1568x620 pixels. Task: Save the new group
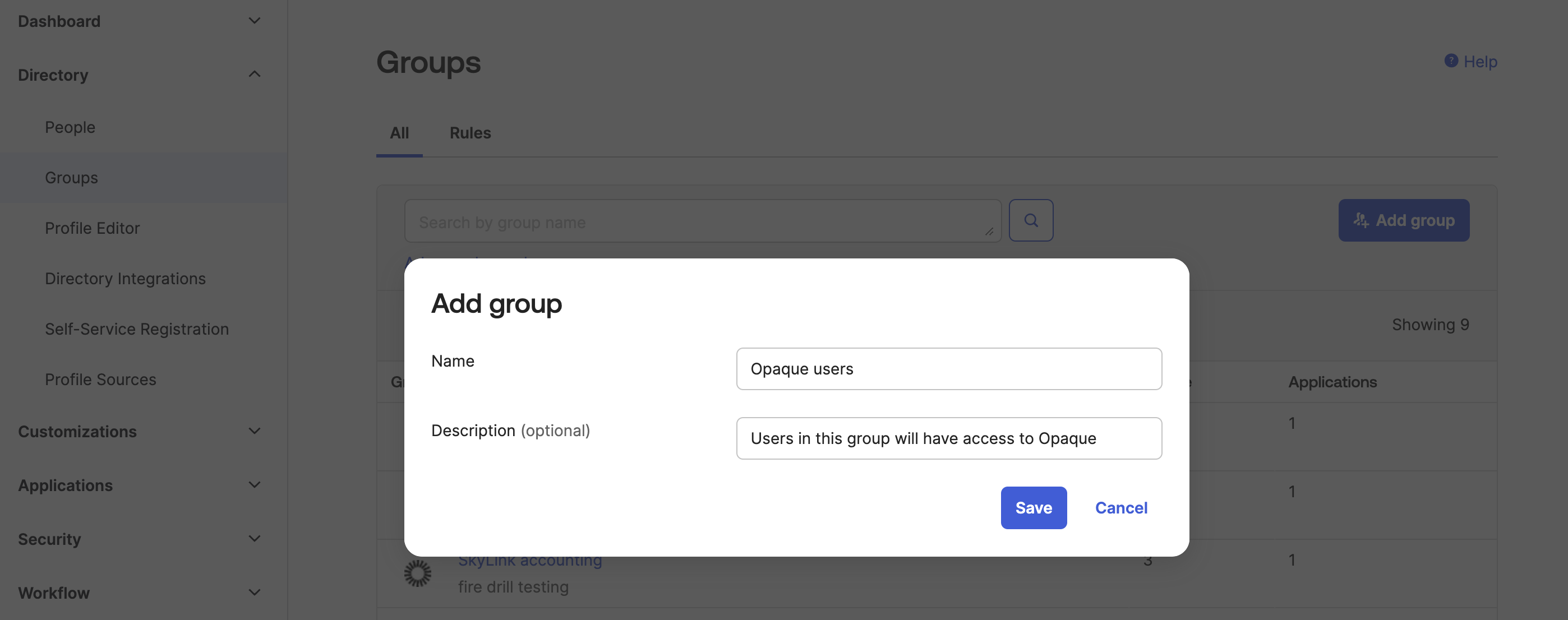(1033, 507)
